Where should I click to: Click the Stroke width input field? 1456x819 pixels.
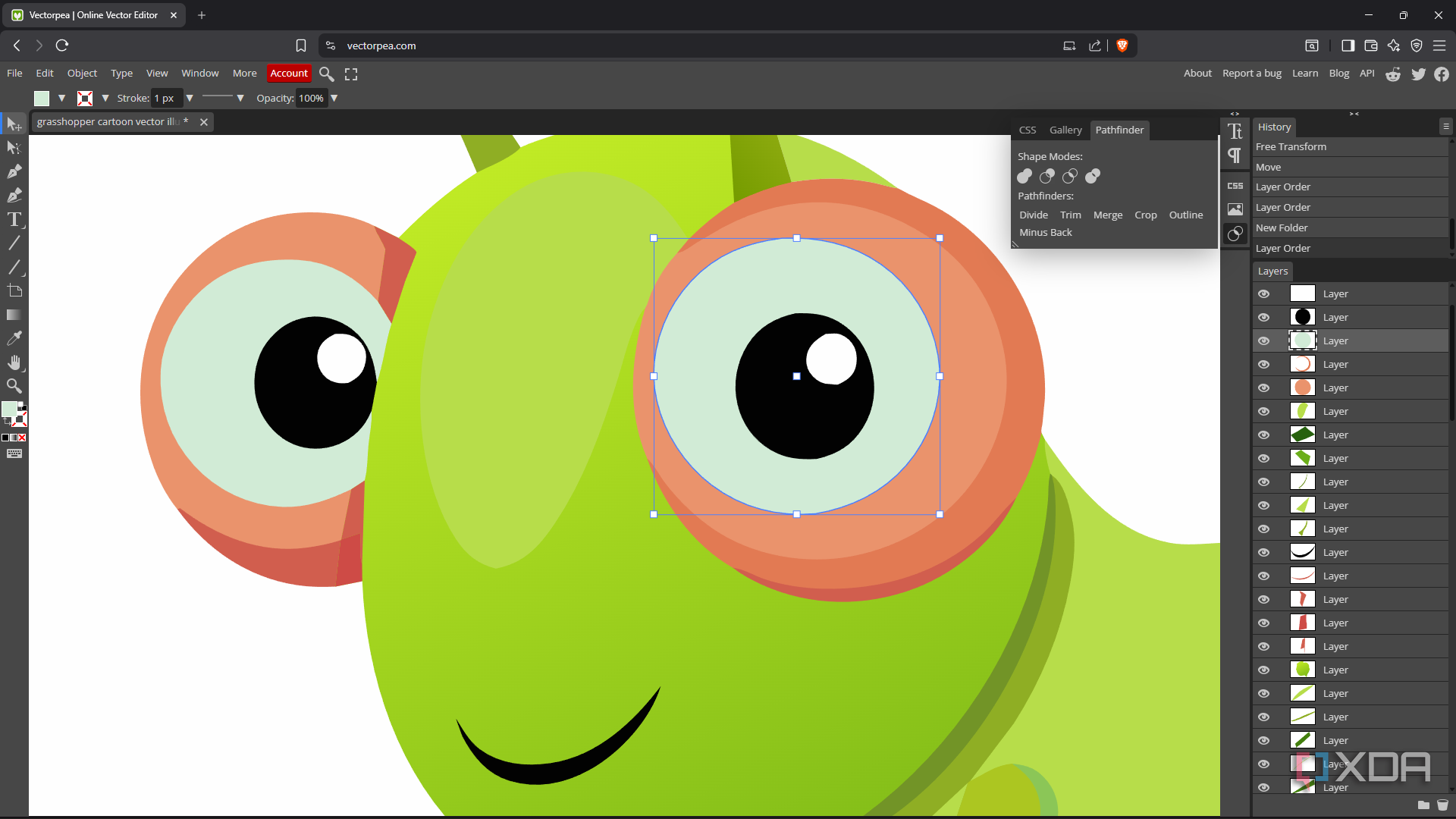tap(166, 99)
